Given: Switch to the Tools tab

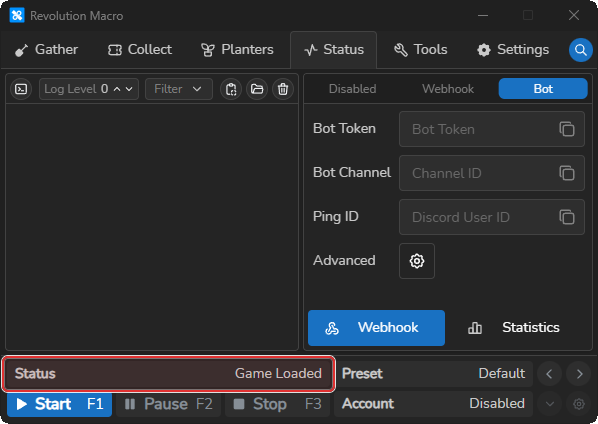Looking at the screenshot, I should pyautogui.click(x=421, y=50).
